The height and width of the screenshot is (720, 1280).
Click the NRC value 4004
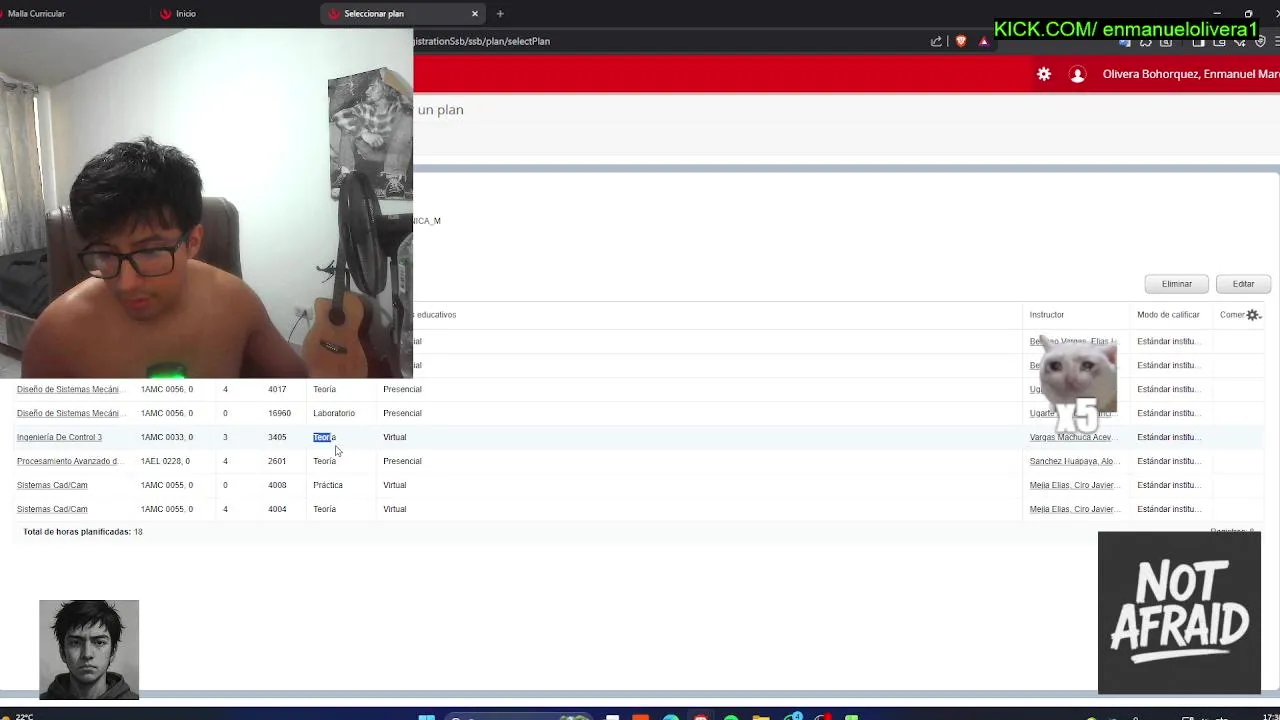click(x=277, y=509)
